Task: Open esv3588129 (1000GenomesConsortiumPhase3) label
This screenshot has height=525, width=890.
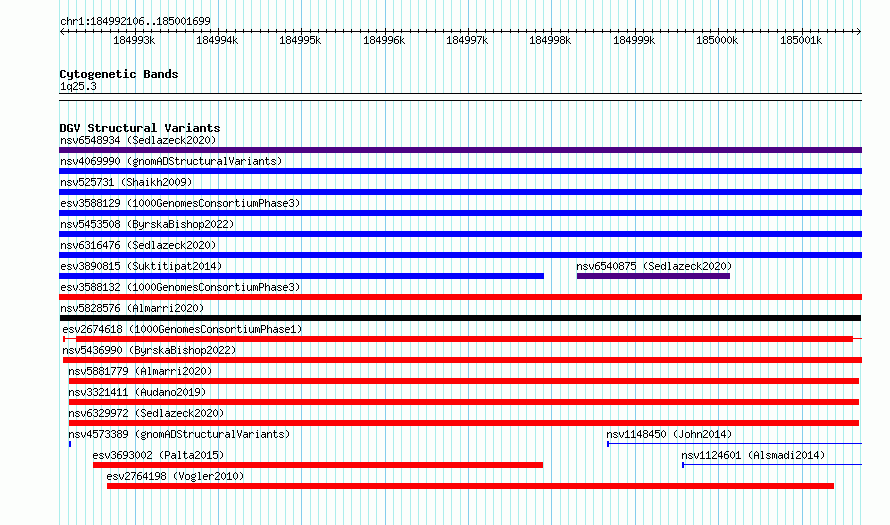Action: click(x=180, y=203)
